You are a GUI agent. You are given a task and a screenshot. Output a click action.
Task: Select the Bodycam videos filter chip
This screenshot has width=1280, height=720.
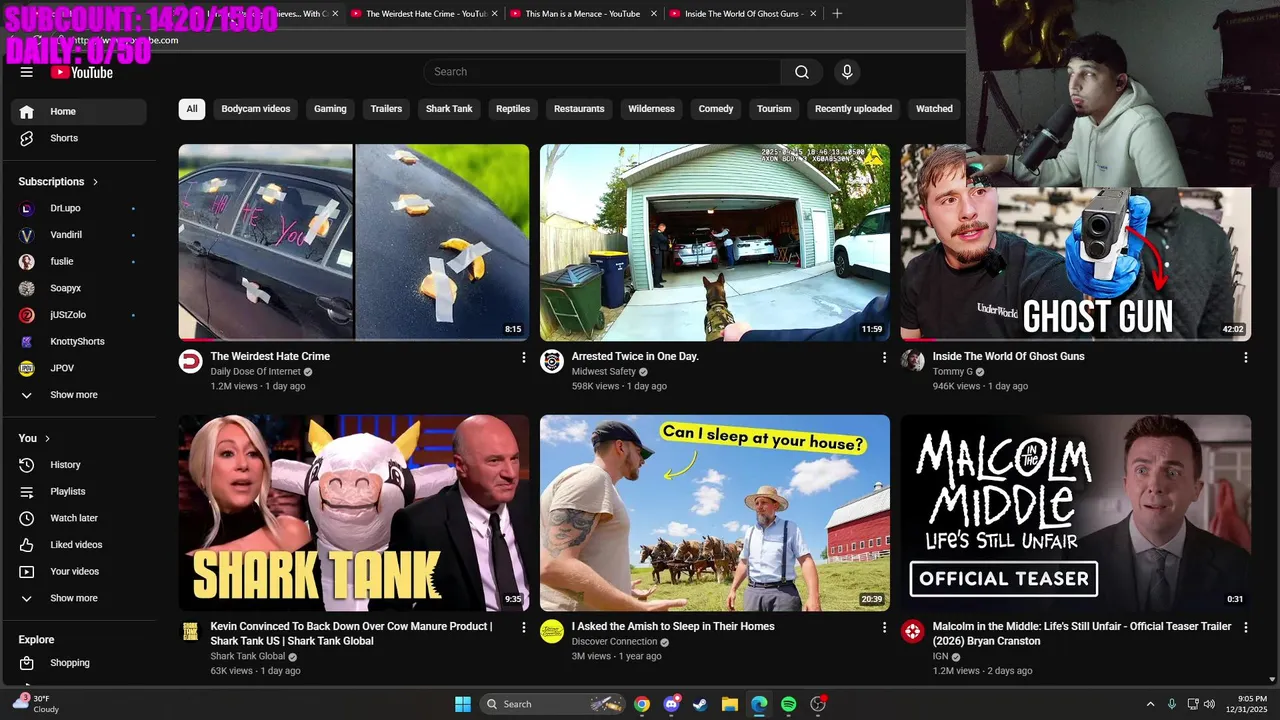256,109
